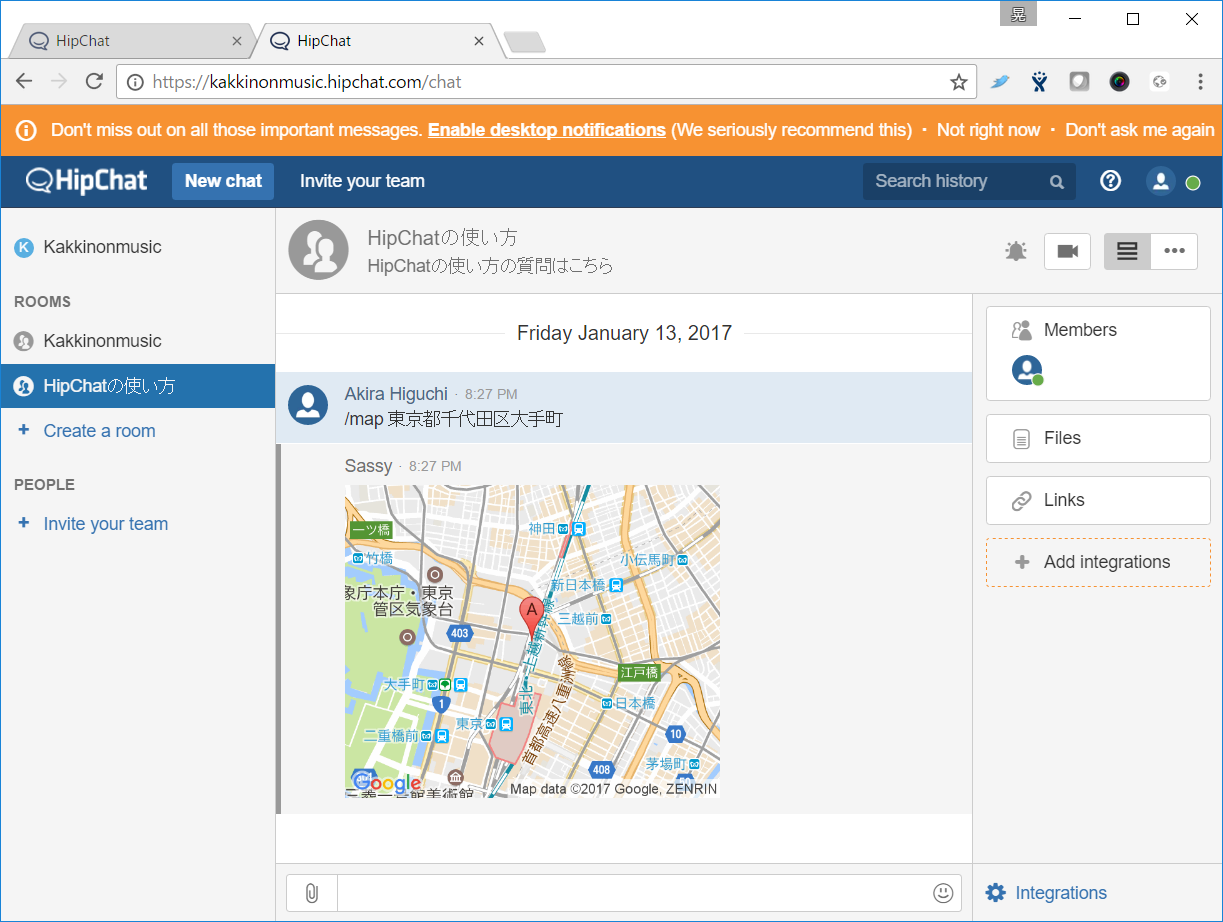Open the room actions ellipsis menu
This screenshot has height=922, width=1223.
coord(1174,252)
